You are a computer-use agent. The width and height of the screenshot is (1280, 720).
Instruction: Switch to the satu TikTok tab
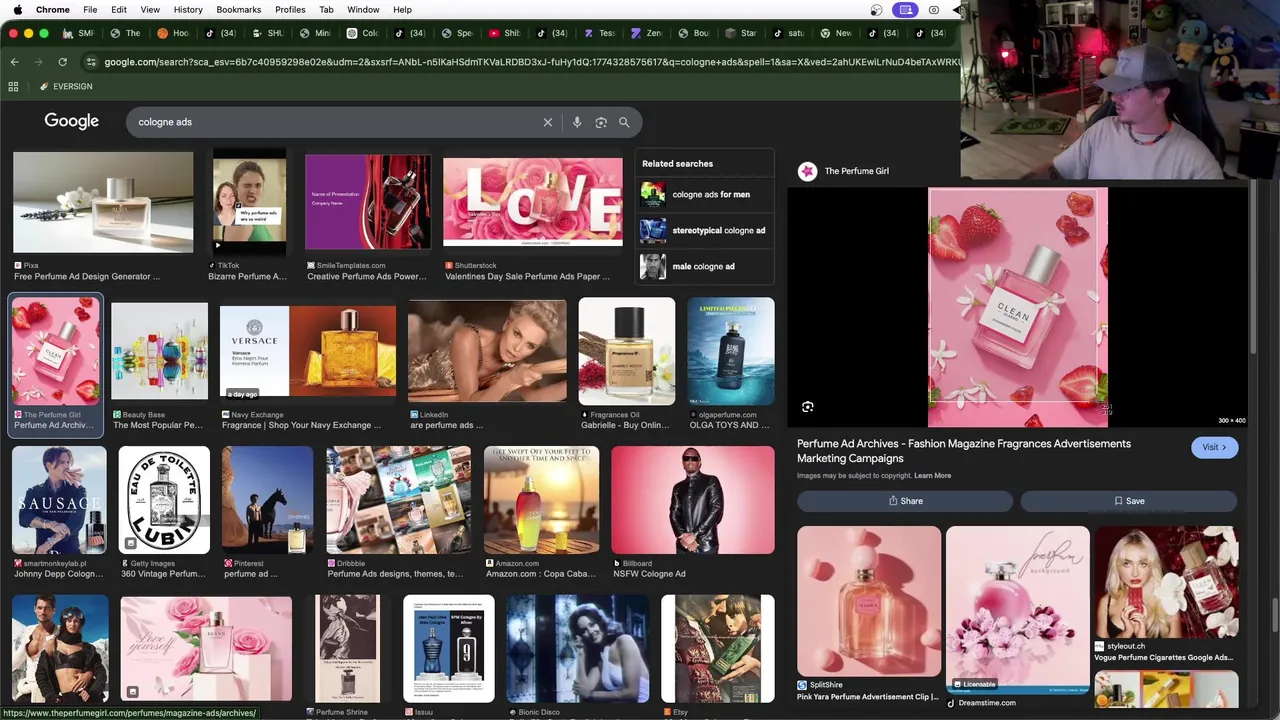pos(788,33)
